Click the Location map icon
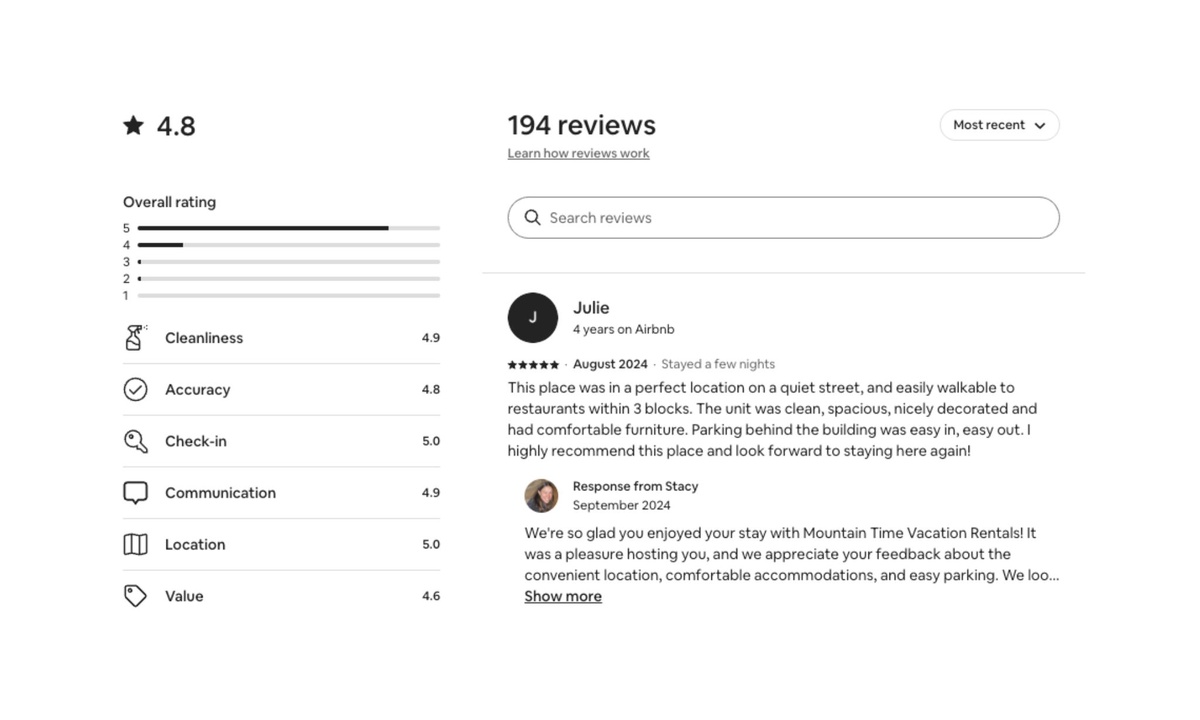Viewport: 1200px width, 720px height. pos(135,545)
